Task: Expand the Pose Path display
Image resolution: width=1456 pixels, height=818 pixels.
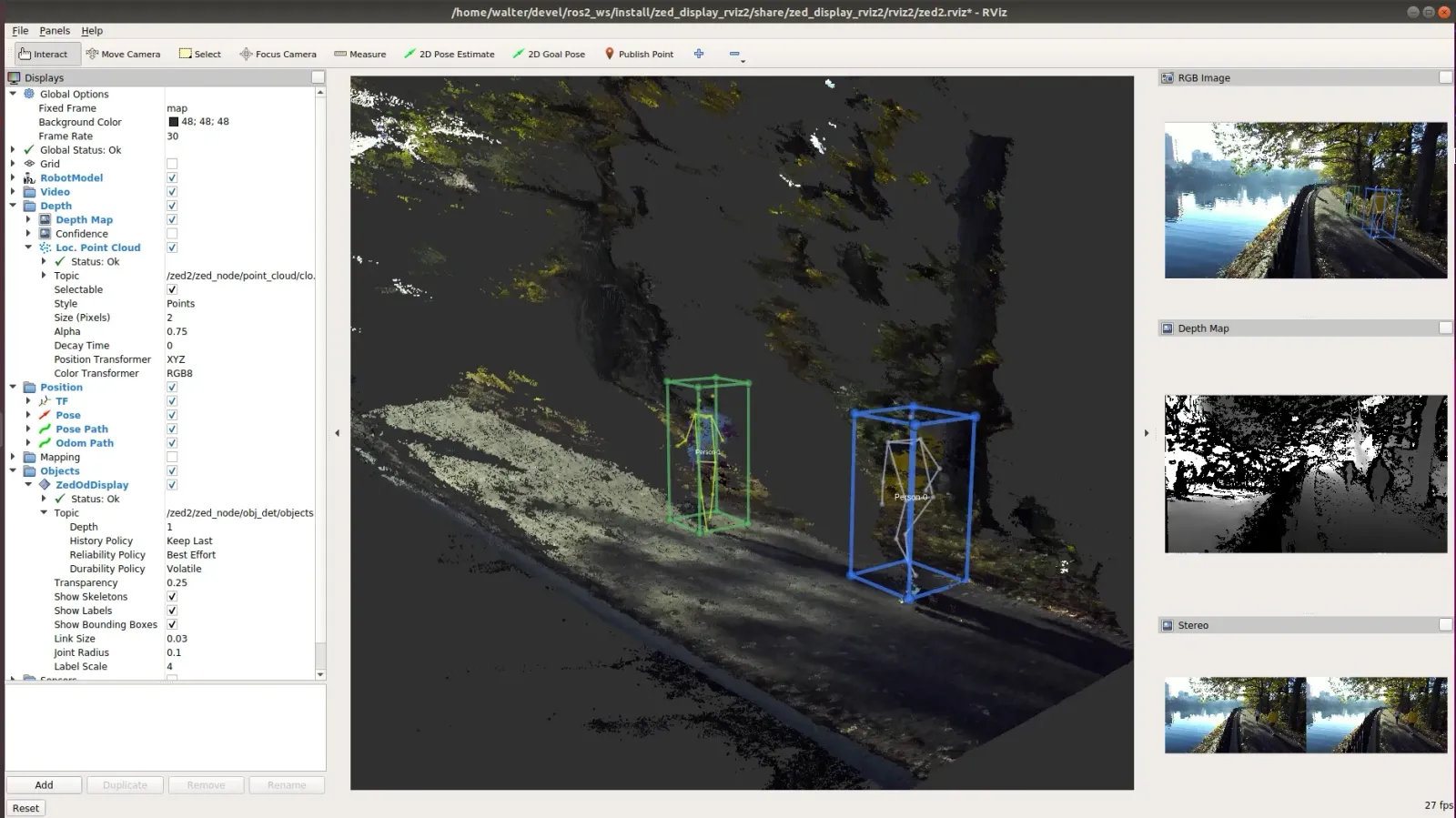Action: point(28,429)
